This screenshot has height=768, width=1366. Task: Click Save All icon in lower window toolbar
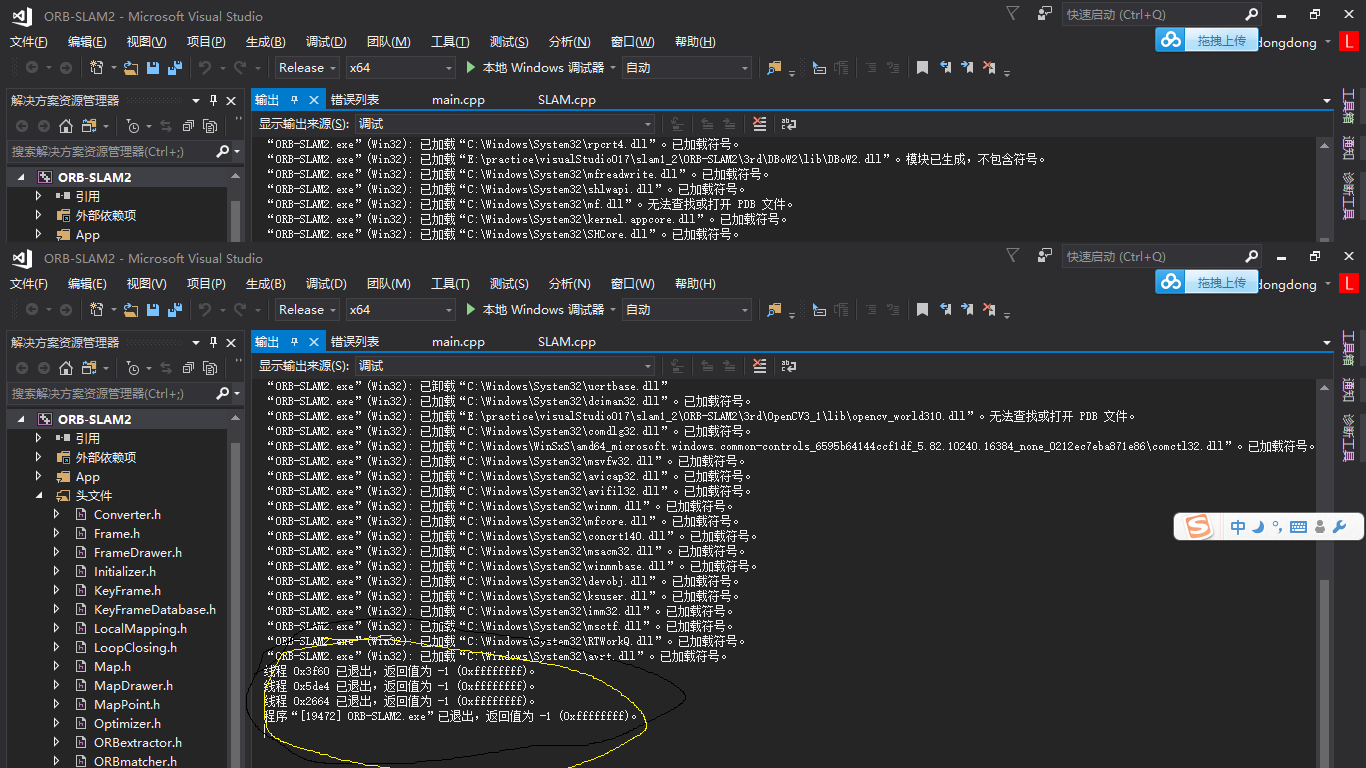(175, 310)
